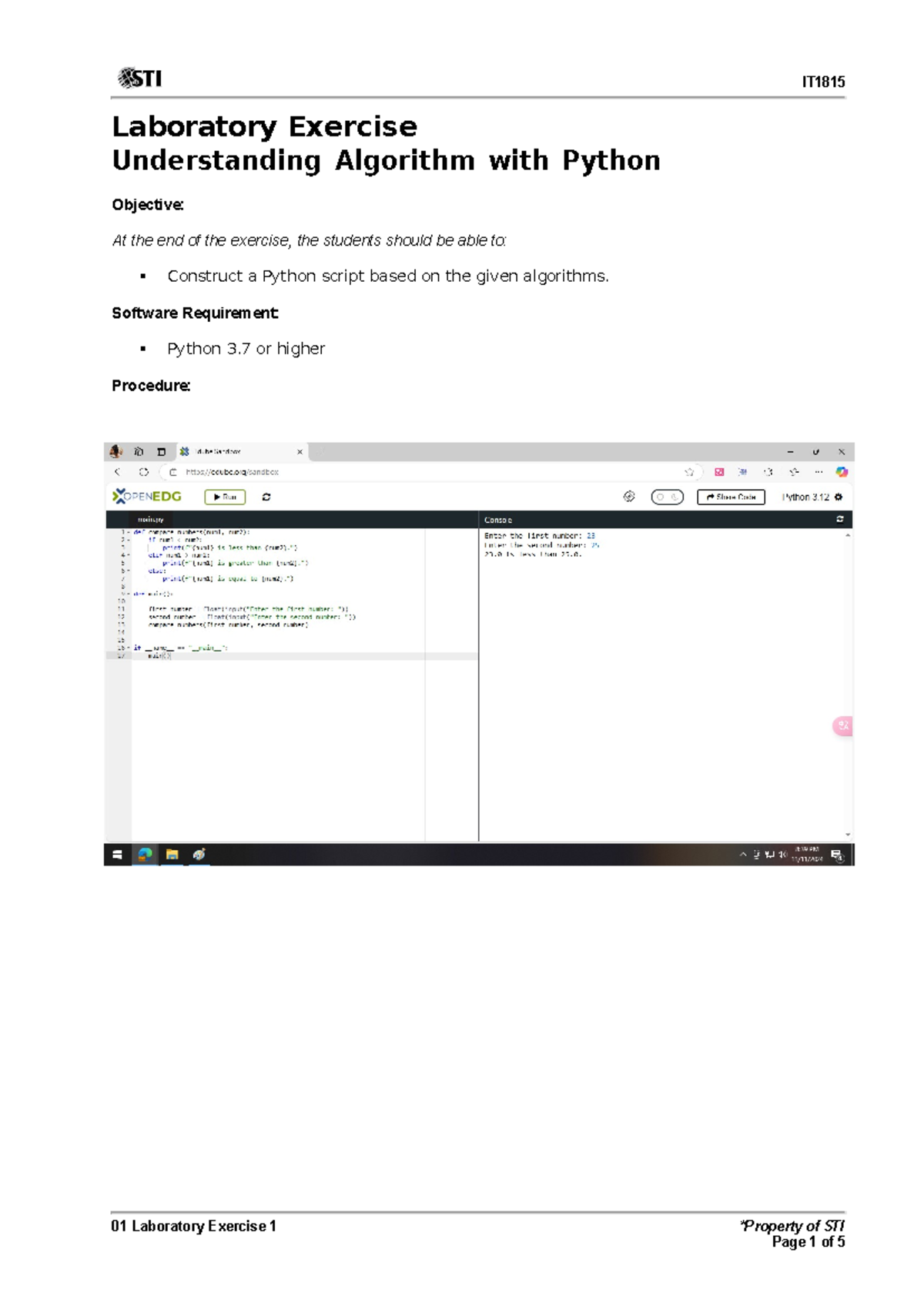Click the OpenEDG logo
Screen dimensions: 924x1306
point(147,497)
